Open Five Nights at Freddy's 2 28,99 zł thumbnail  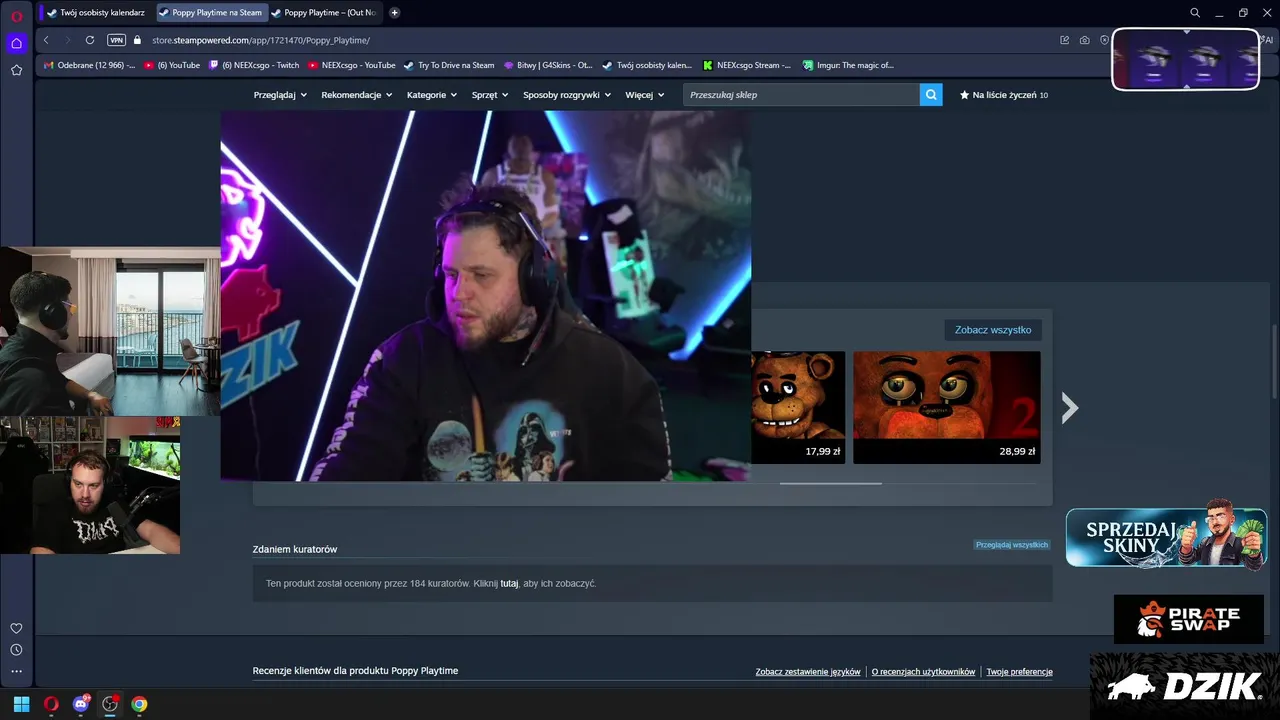click(947, 407)
